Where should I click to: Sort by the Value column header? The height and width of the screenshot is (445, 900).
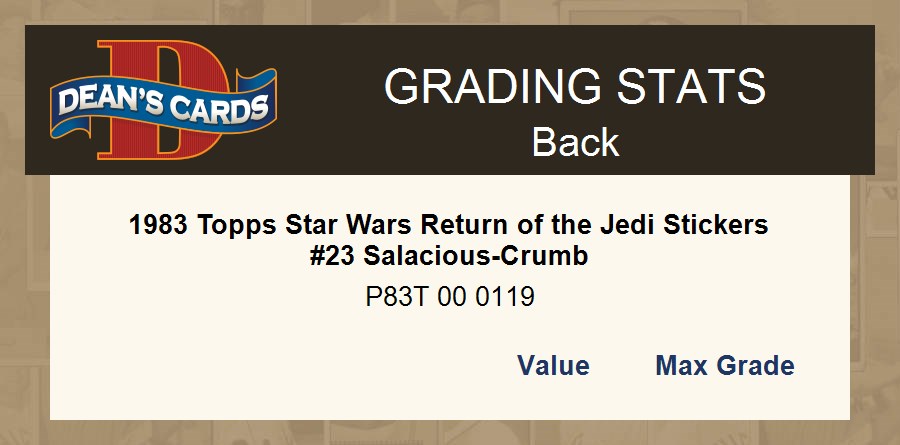[x=553, y=366]
